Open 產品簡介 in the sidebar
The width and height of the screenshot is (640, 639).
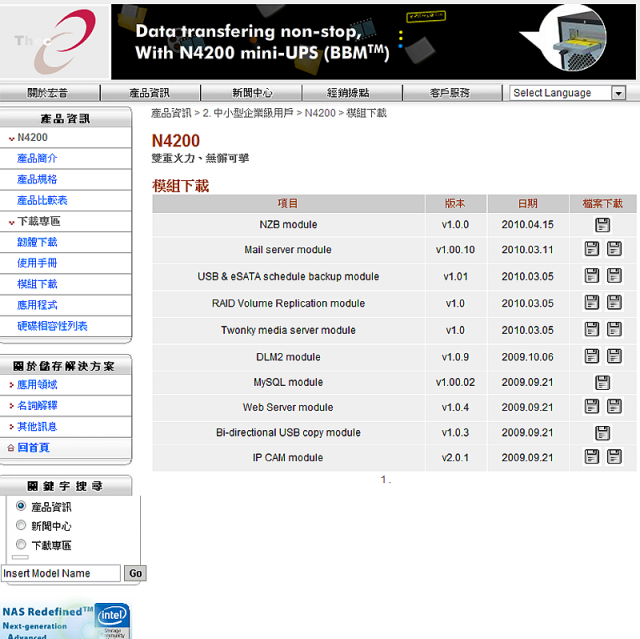pyautogui.click(x=37, y=158)
